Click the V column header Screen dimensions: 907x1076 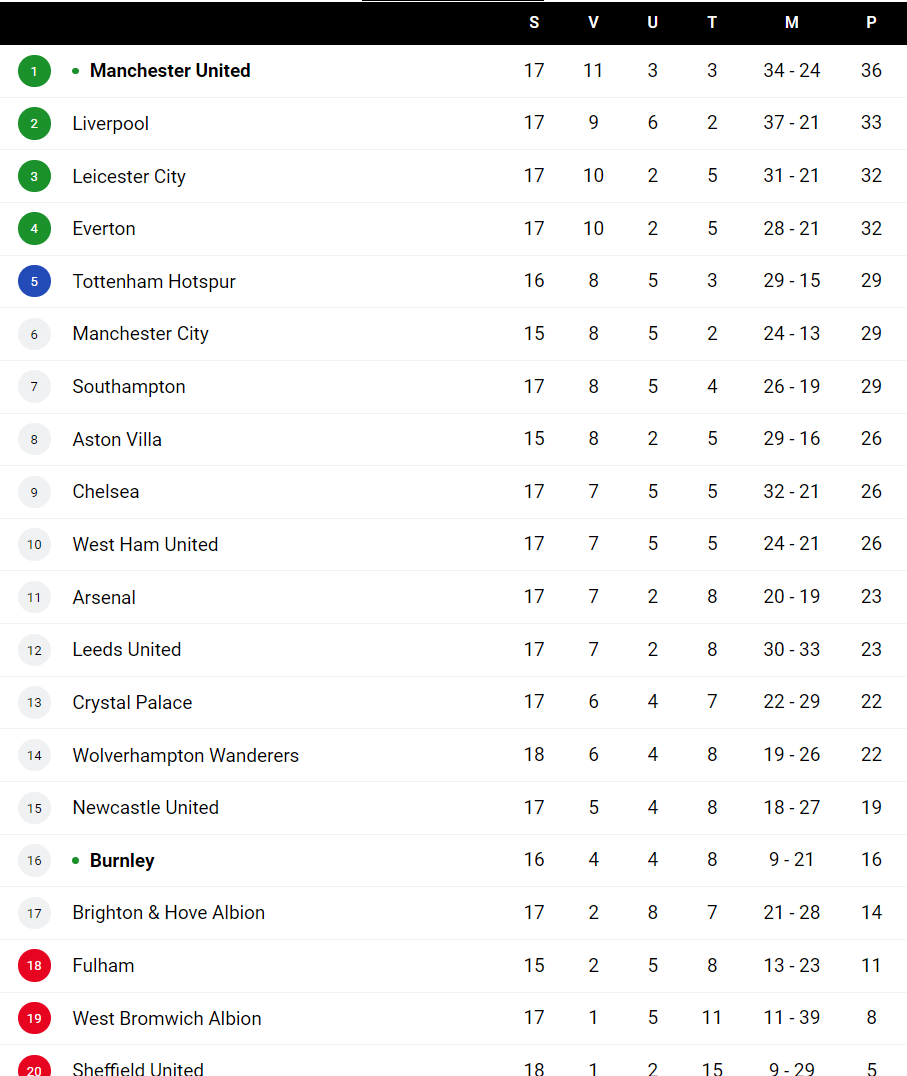click(x=593, y=23)
